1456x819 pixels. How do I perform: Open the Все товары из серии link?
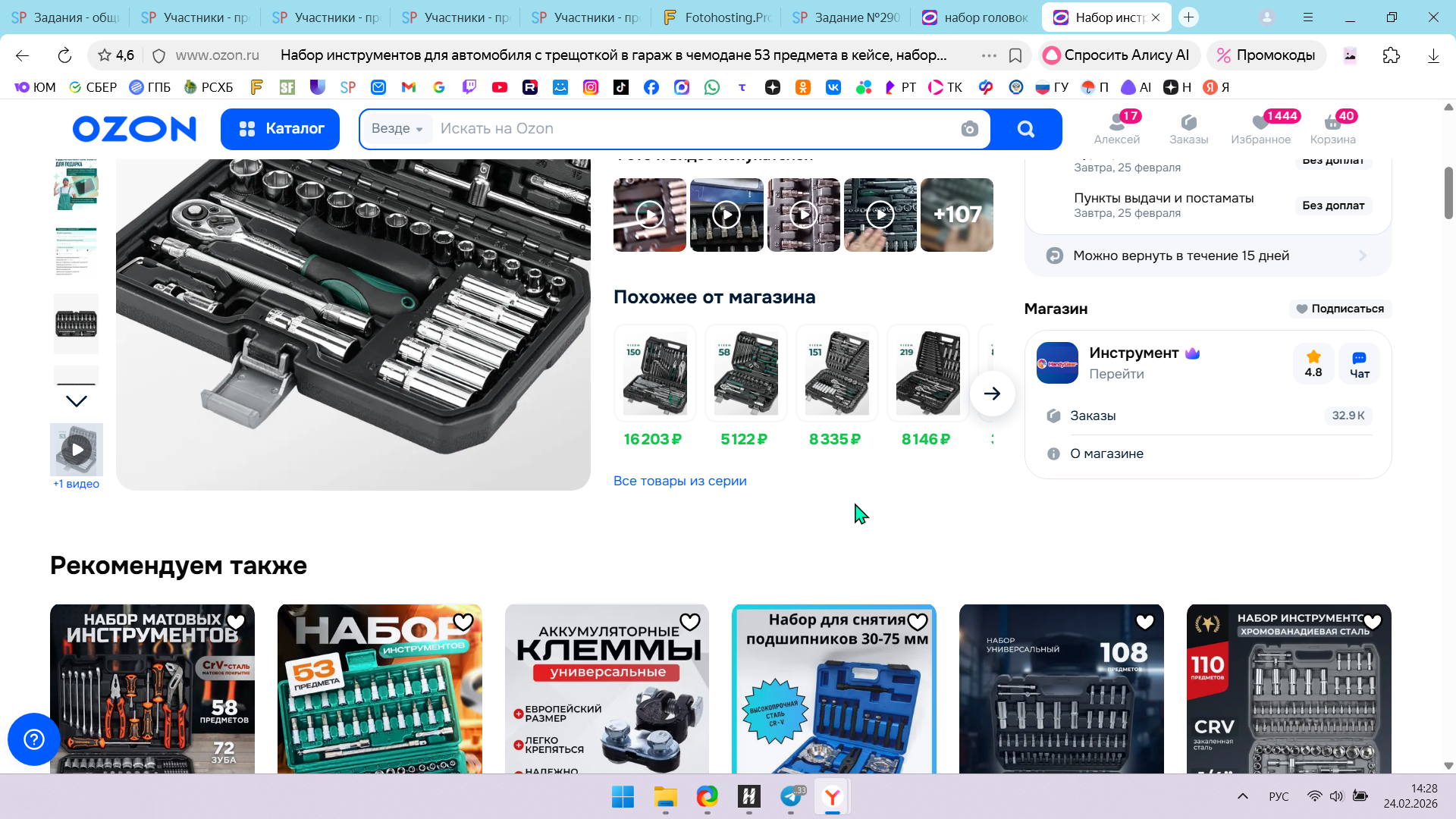pos(679,481)
